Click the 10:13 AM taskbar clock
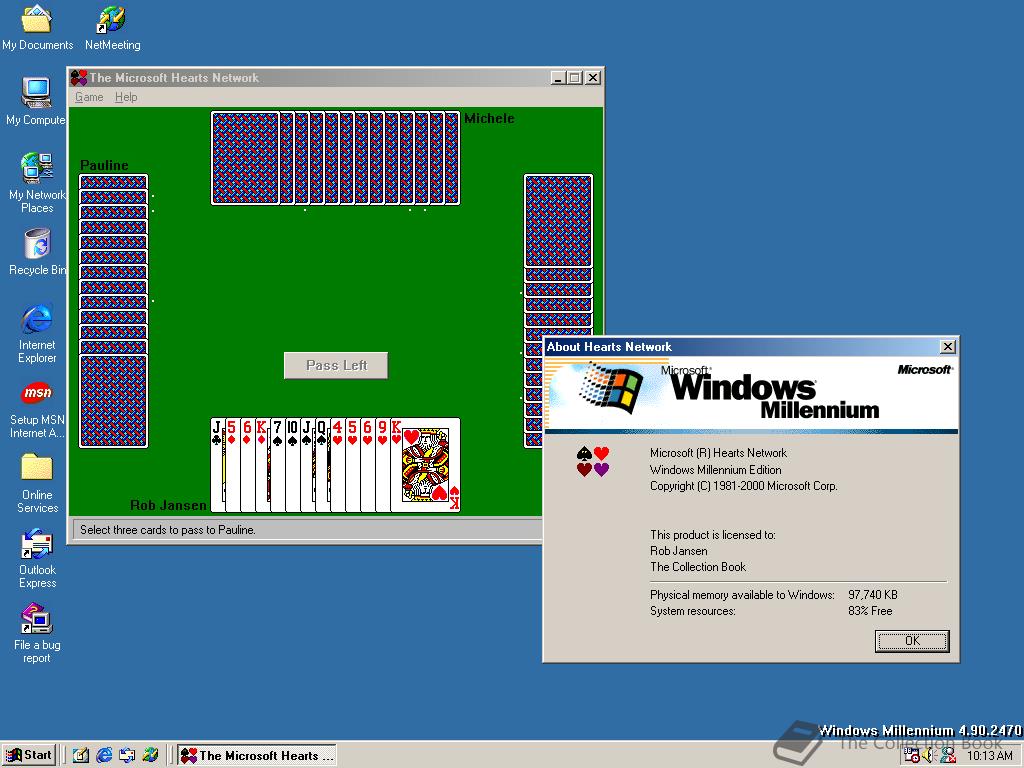The width and height of the screenshot is (1024, 768). [989, 756]
